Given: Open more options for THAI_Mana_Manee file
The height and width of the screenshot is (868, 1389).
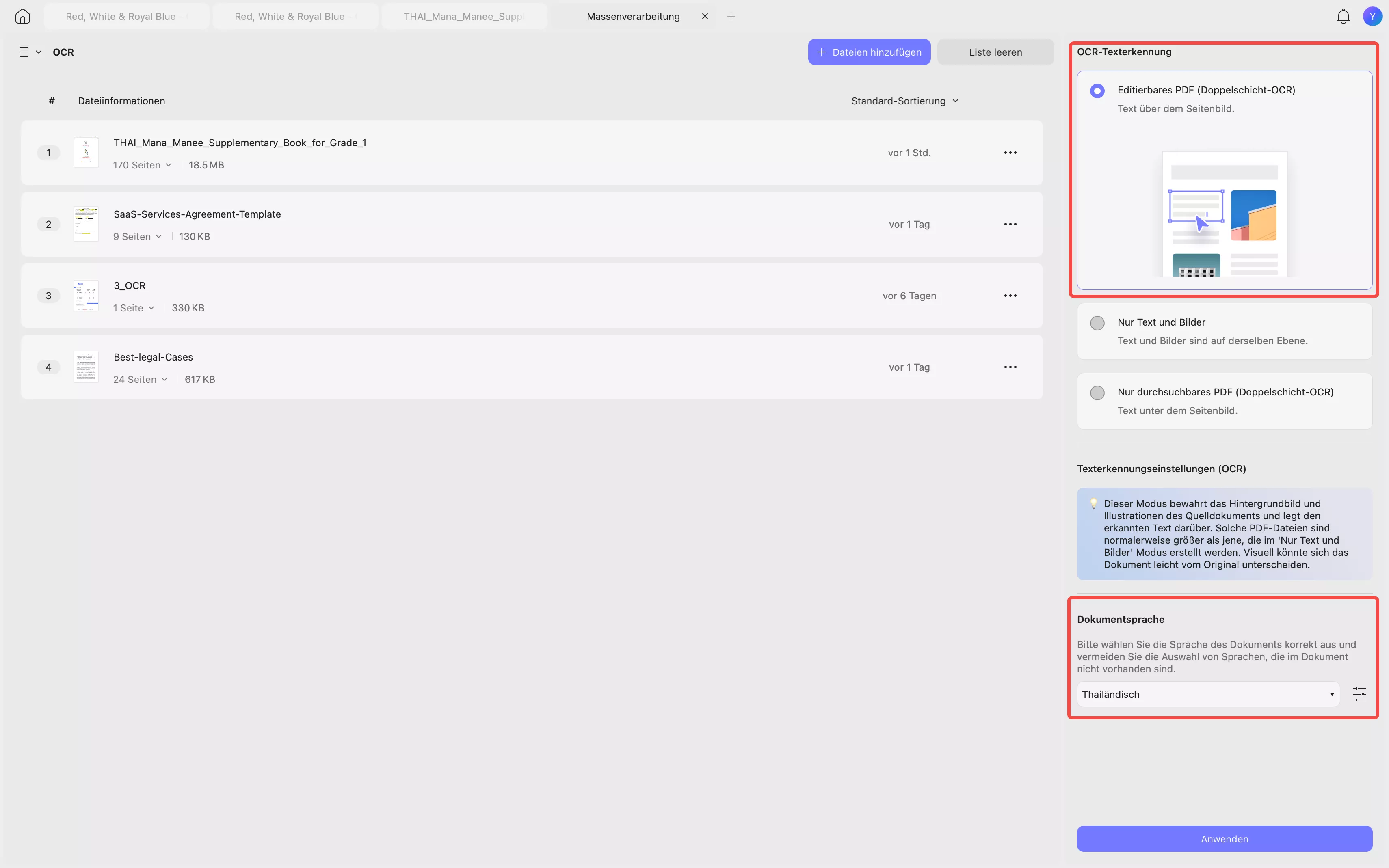Looking at the screenshot, I should point(1010,153).
